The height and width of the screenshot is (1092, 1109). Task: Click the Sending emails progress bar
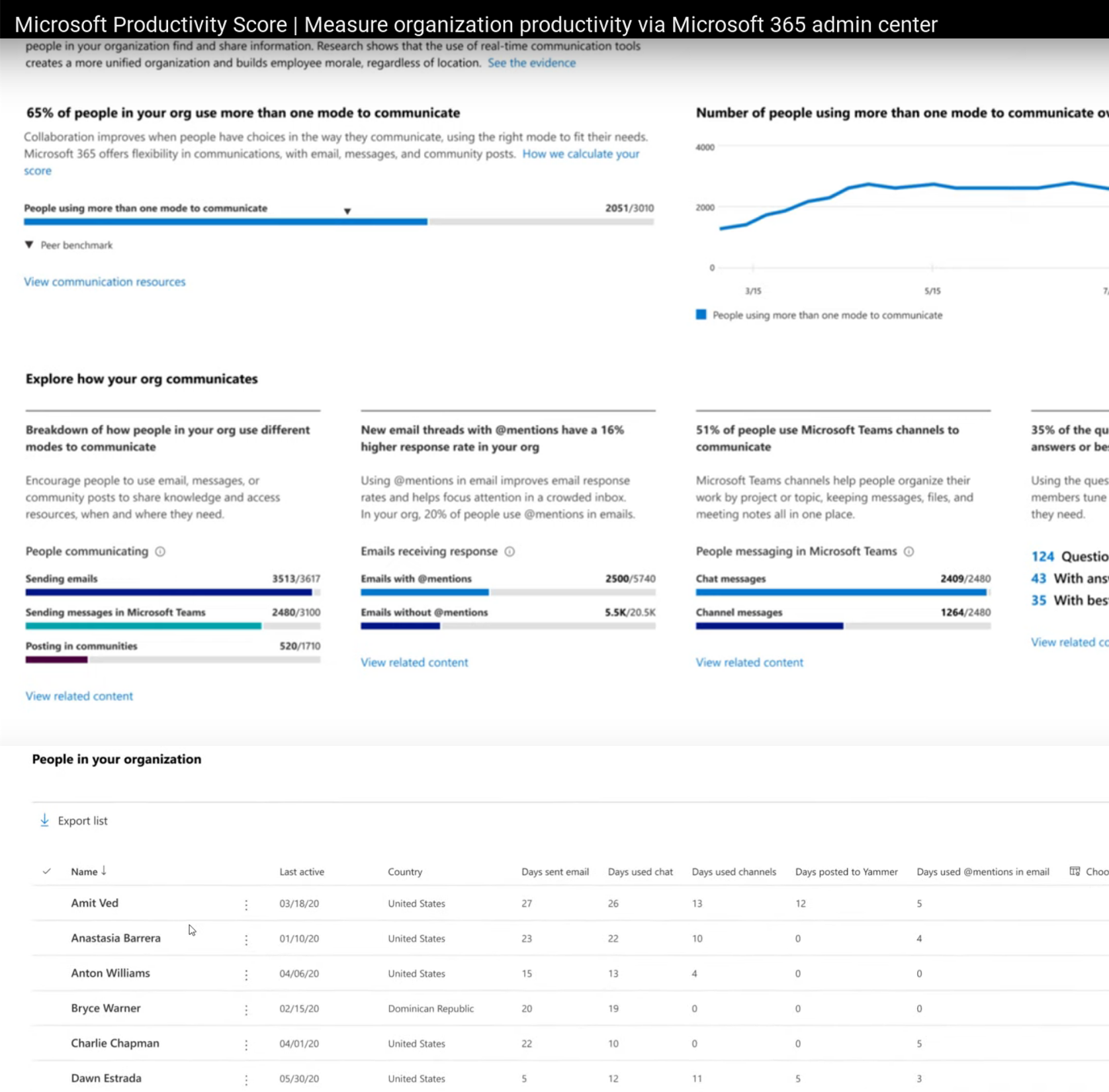pyautogui.click(x=173, y=592)
